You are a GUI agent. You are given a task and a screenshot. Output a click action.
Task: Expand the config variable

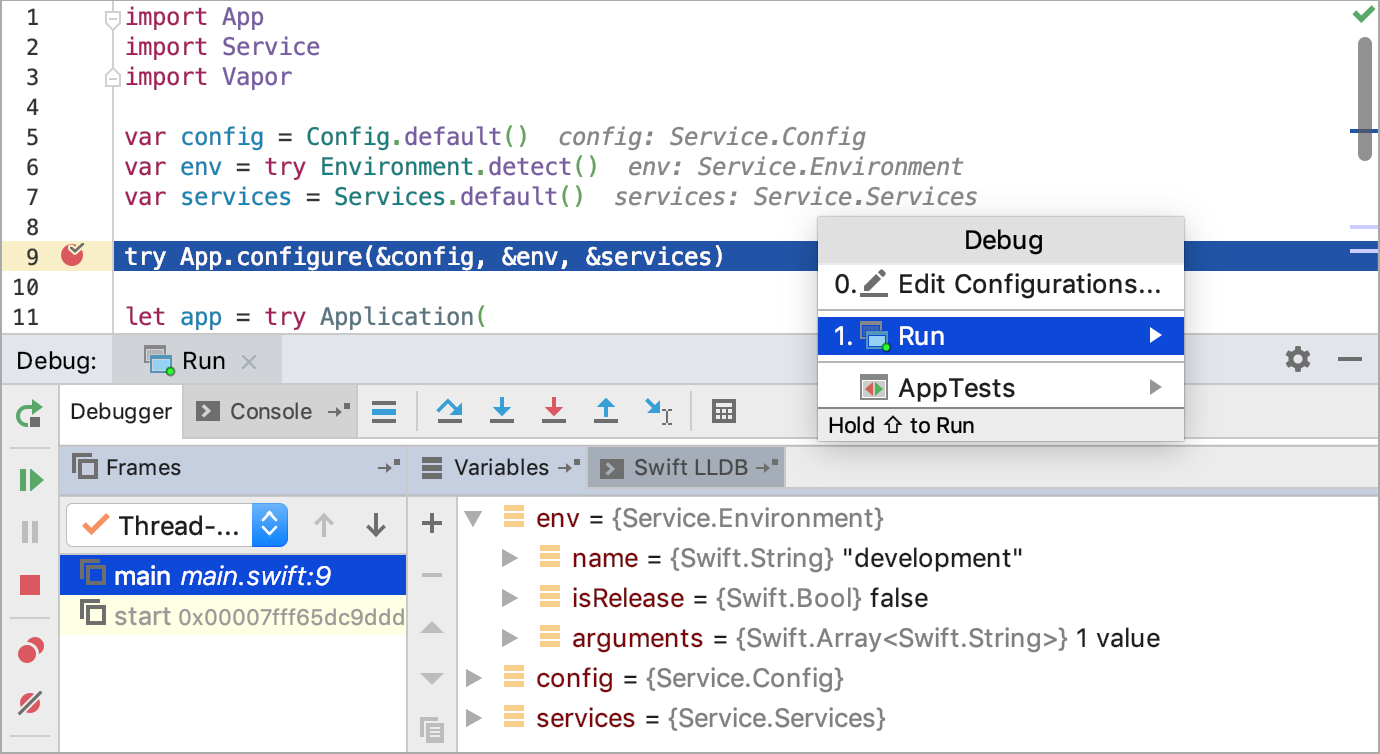tap(474, 678)
